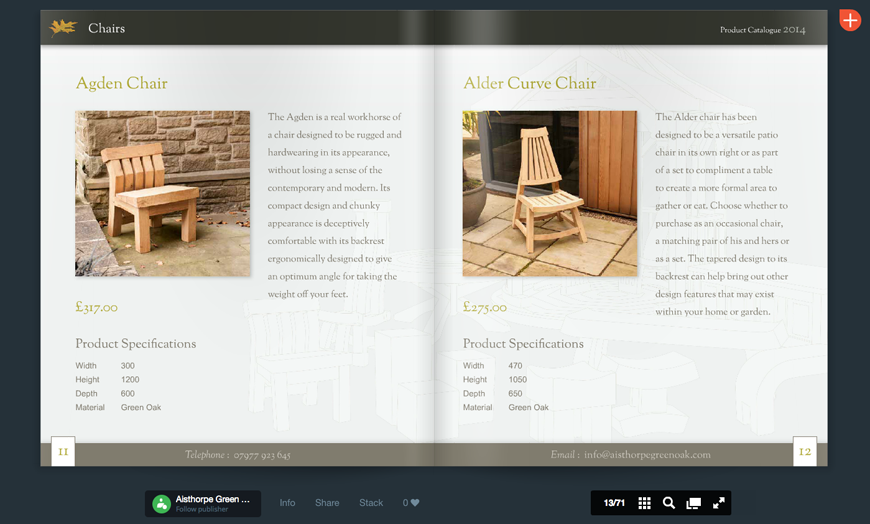Click the green publisher avatar icon
The image size is (870, 524).
tap(161, 503)
